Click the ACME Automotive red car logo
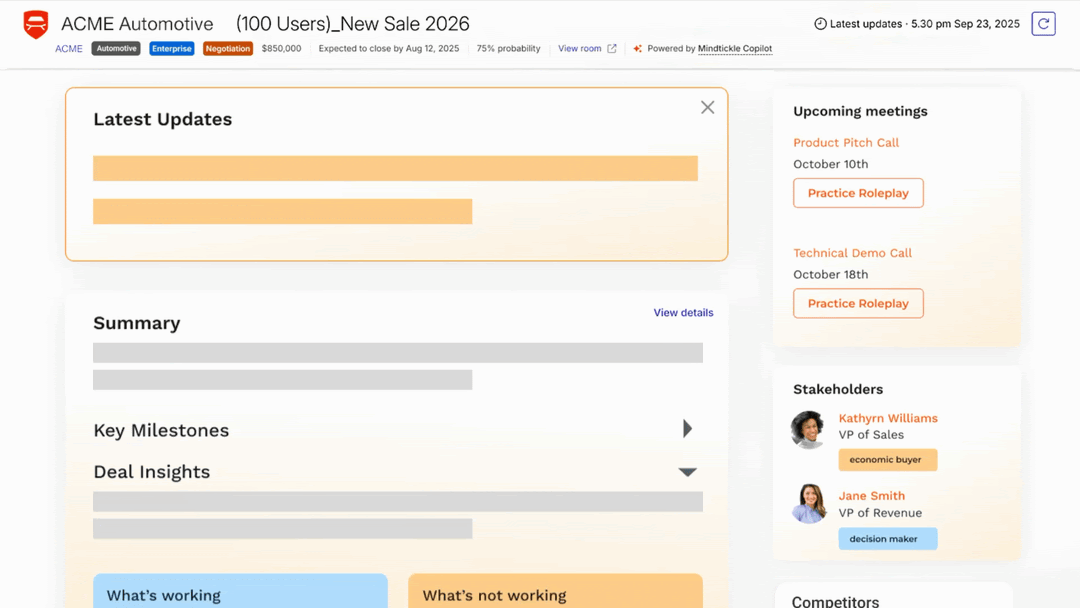The image size is (1080, 608). pyautogui.click(x=36, y=25)
